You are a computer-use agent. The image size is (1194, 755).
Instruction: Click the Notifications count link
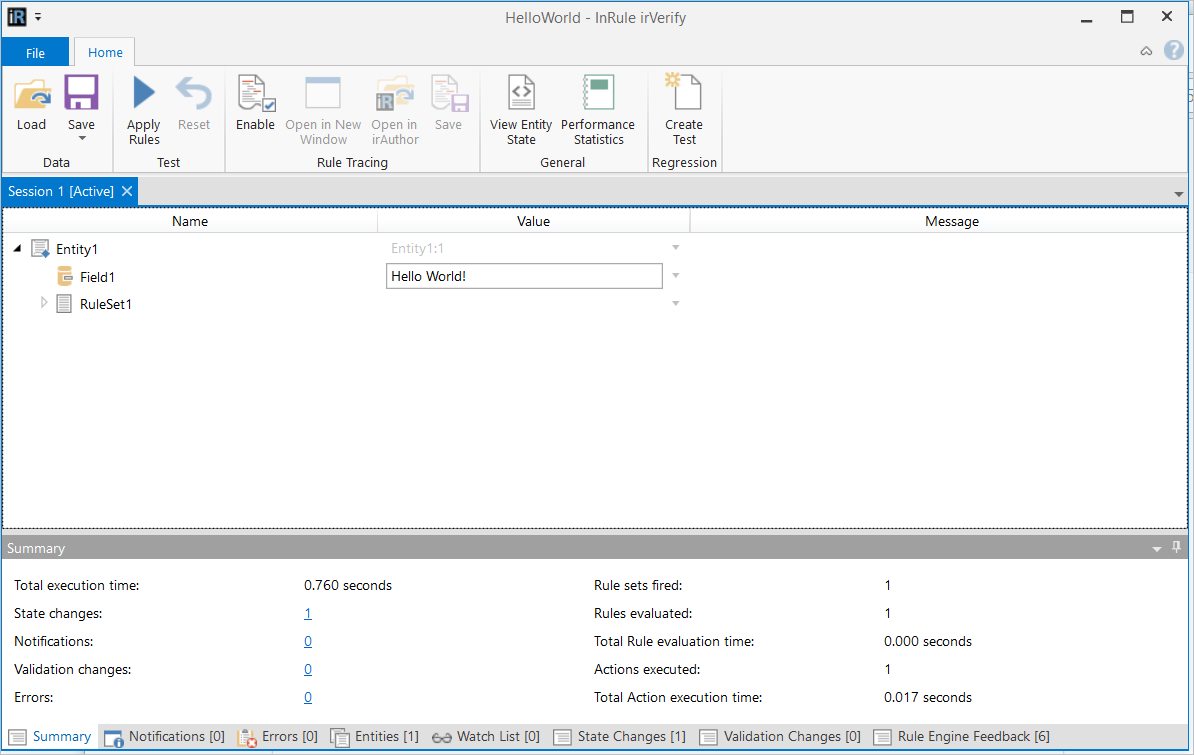[308, 641]
